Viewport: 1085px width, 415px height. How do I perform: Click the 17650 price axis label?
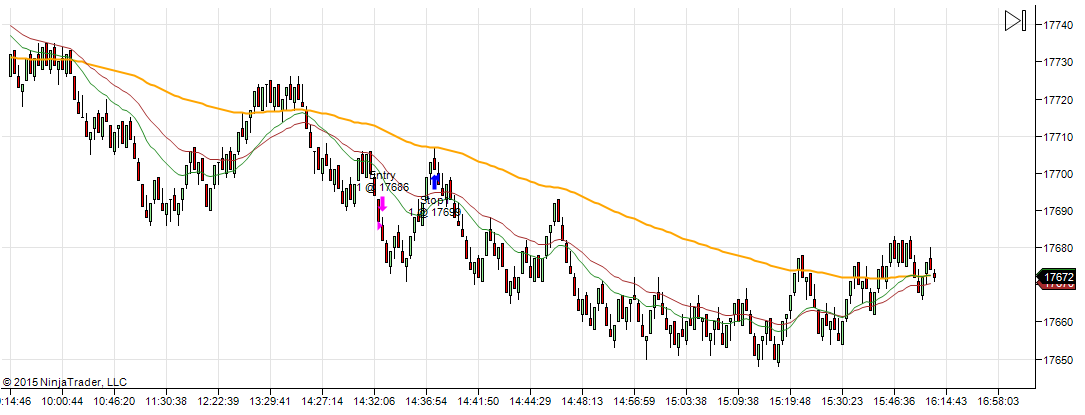(1058, 360)
